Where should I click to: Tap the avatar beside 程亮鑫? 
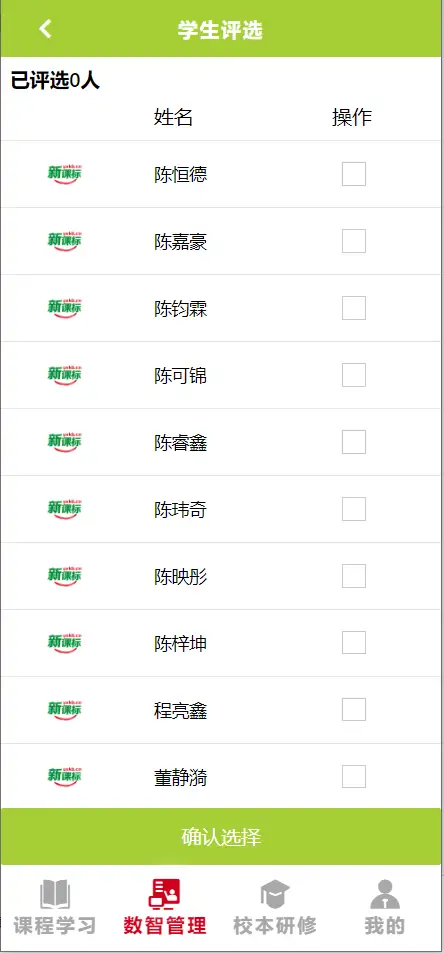[64, 709]
